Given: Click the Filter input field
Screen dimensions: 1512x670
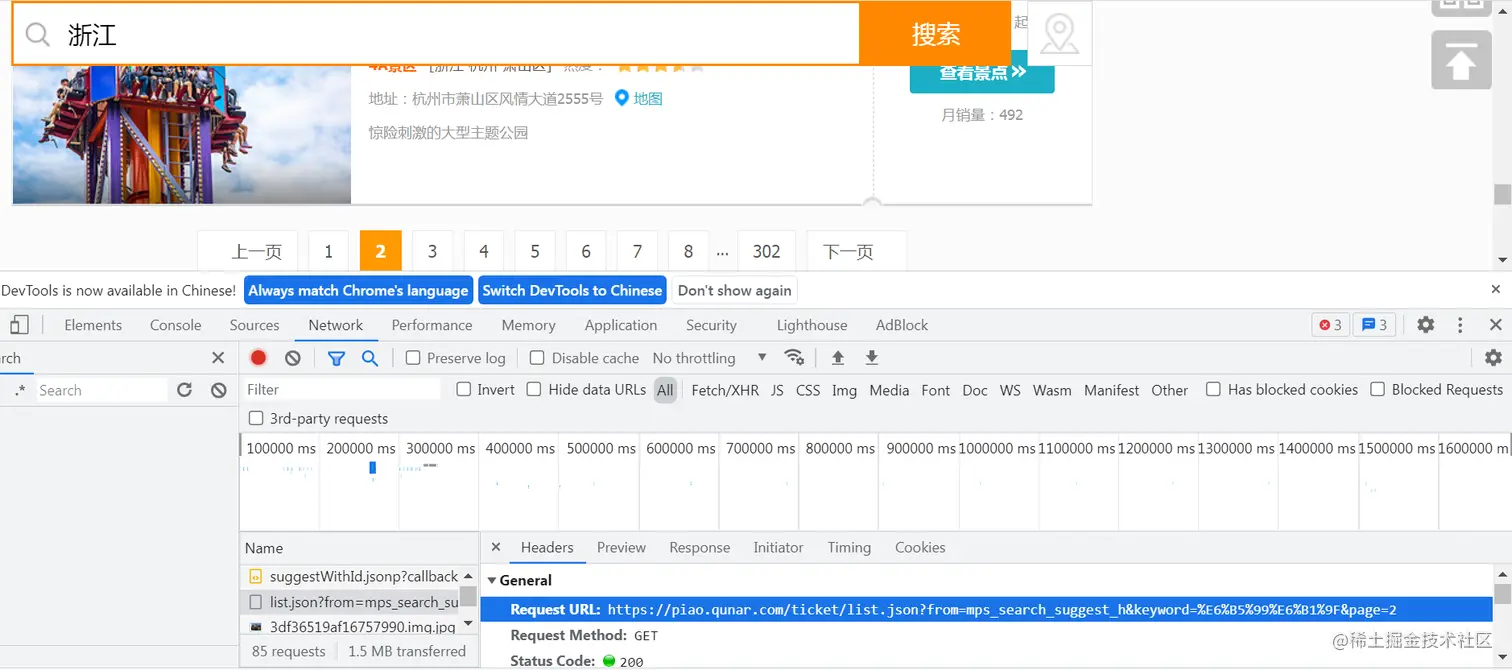Looking at the screenshot, I should click(x=343, y=390).
